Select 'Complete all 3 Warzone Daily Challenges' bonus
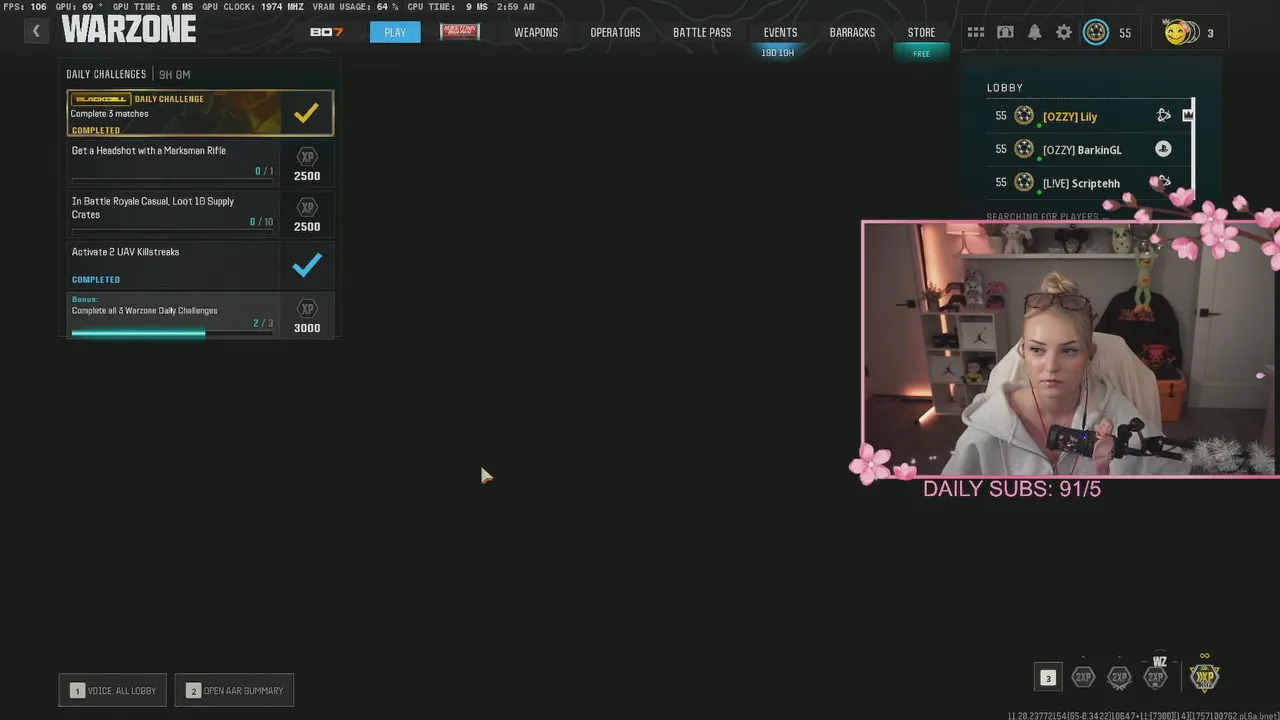 [200, 315]
